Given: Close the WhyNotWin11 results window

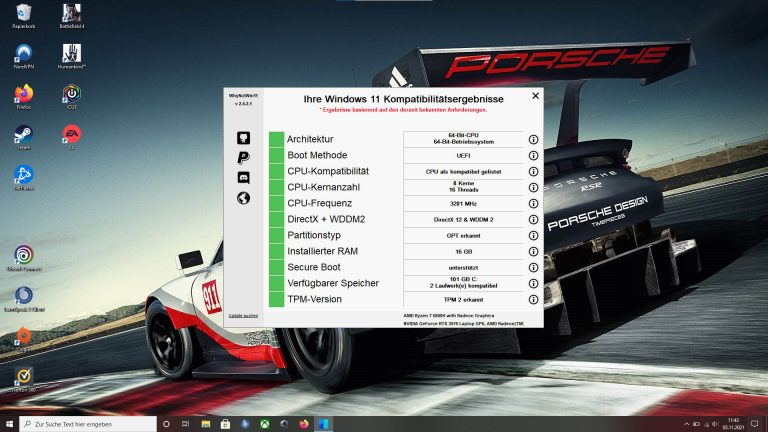Looking at the screenshot, I should pyautogui.click(x=535, y=96).
